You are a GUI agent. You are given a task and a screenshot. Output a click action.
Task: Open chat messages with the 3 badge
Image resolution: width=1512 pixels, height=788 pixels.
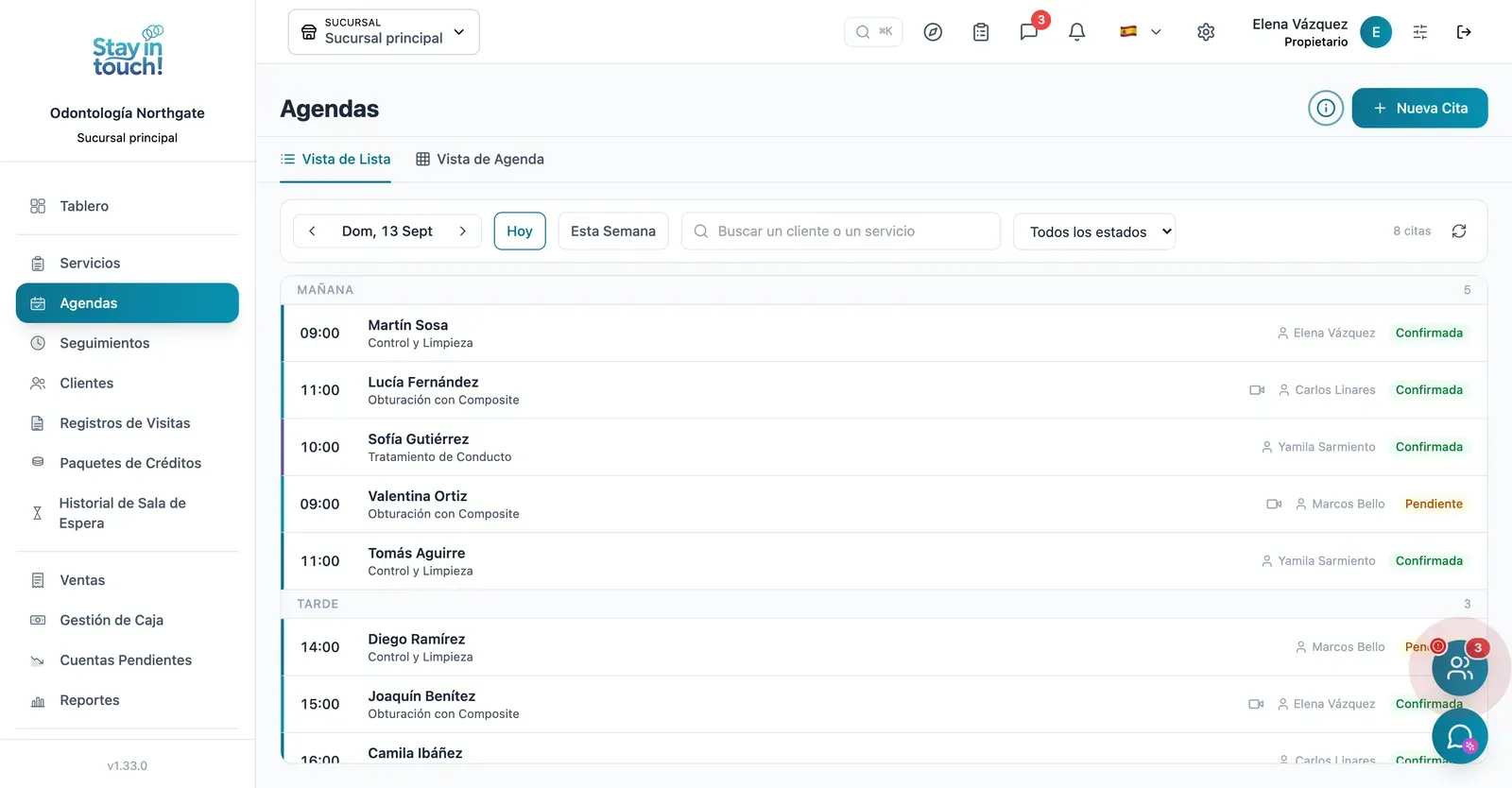[x=1029, y=32]
